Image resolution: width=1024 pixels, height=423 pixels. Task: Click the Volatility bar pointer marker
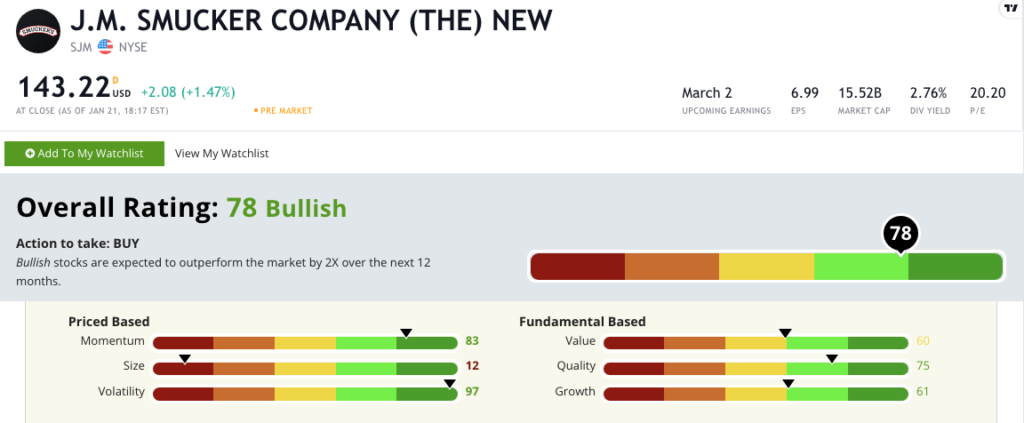pos(449,384)
